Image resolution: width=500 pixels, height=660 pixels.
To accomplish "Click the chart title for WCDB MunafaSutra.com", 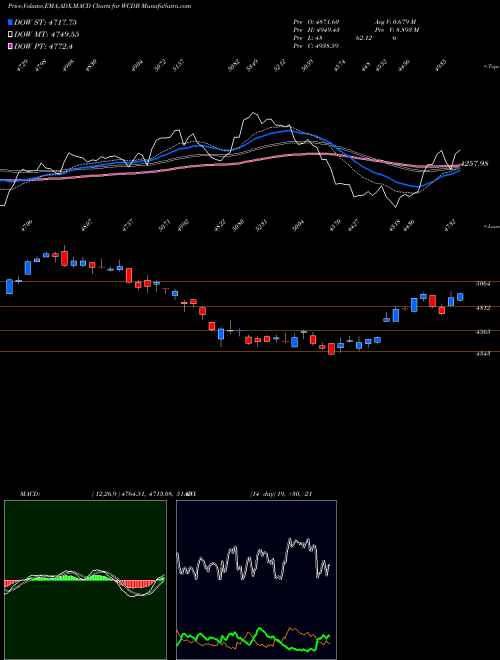I will tap(100, 6).
